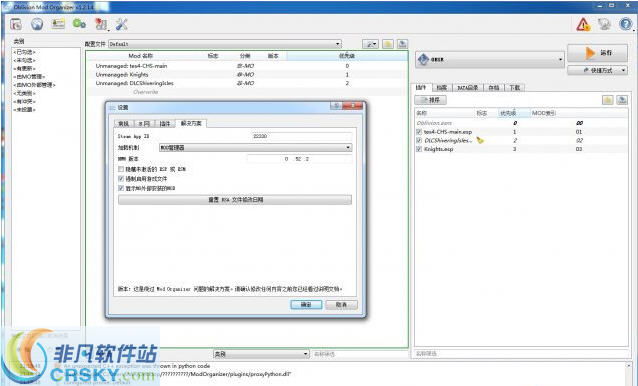This screenshot has height=386, width=638.
Task: Open the executable selector dropdown
Action: pyautogui.click(x=490, y=59)
